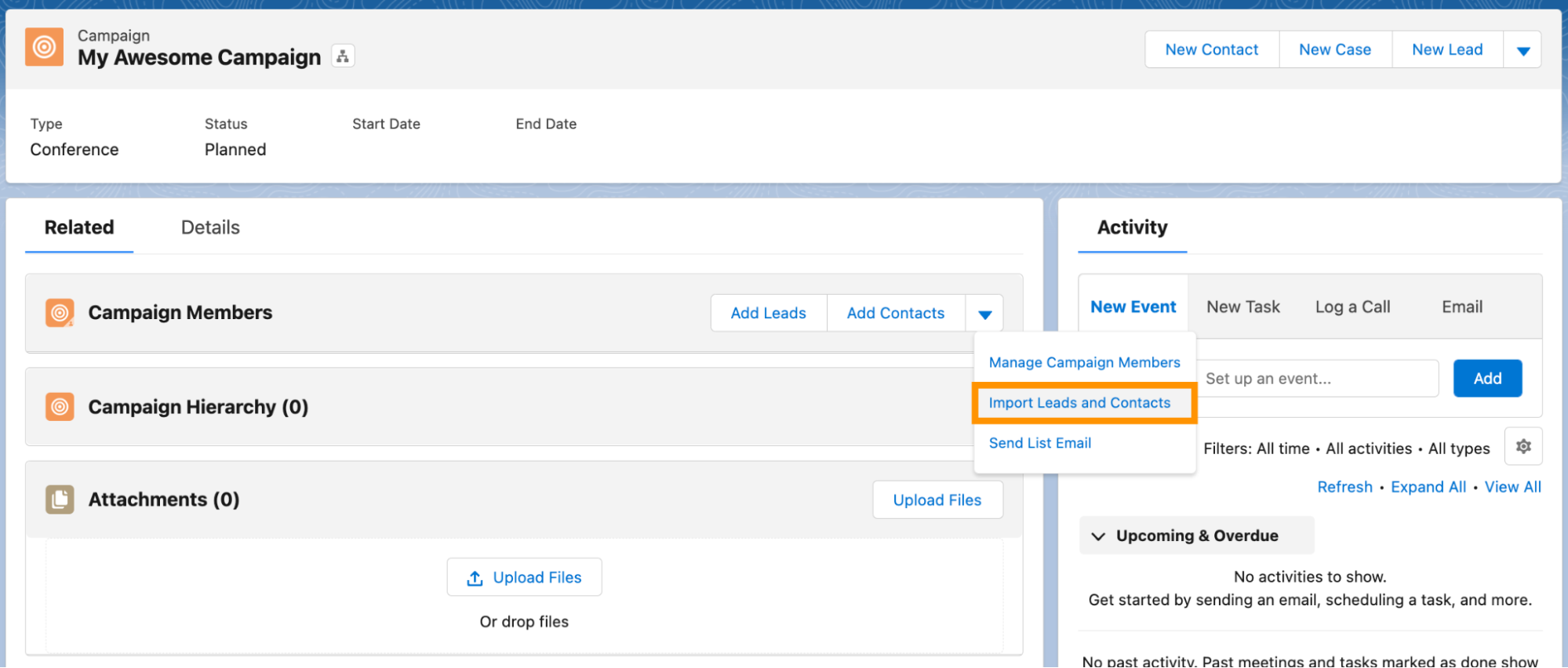Click the No activities to show message
The image size is (1568, 668).
point(1310,577)
